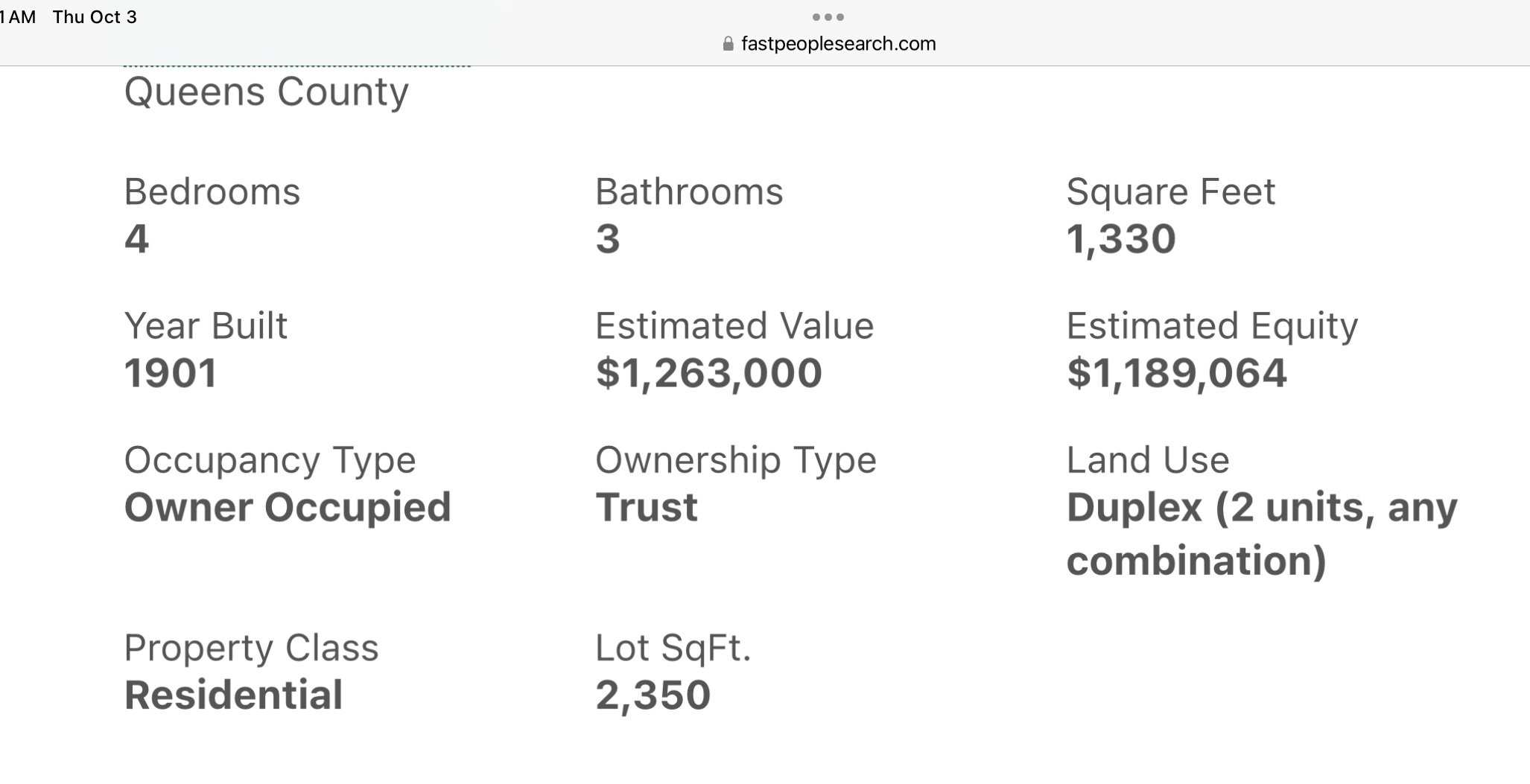Tap the status bar time display
Image resolution: width=1530 pixels, height=784 pixels.
point(18,17)
